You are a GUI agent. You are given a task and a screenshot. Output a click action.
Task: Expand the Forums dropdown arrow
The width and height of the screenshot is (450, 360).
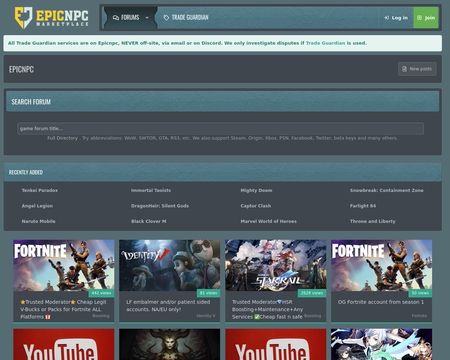[x=147, y=17]
